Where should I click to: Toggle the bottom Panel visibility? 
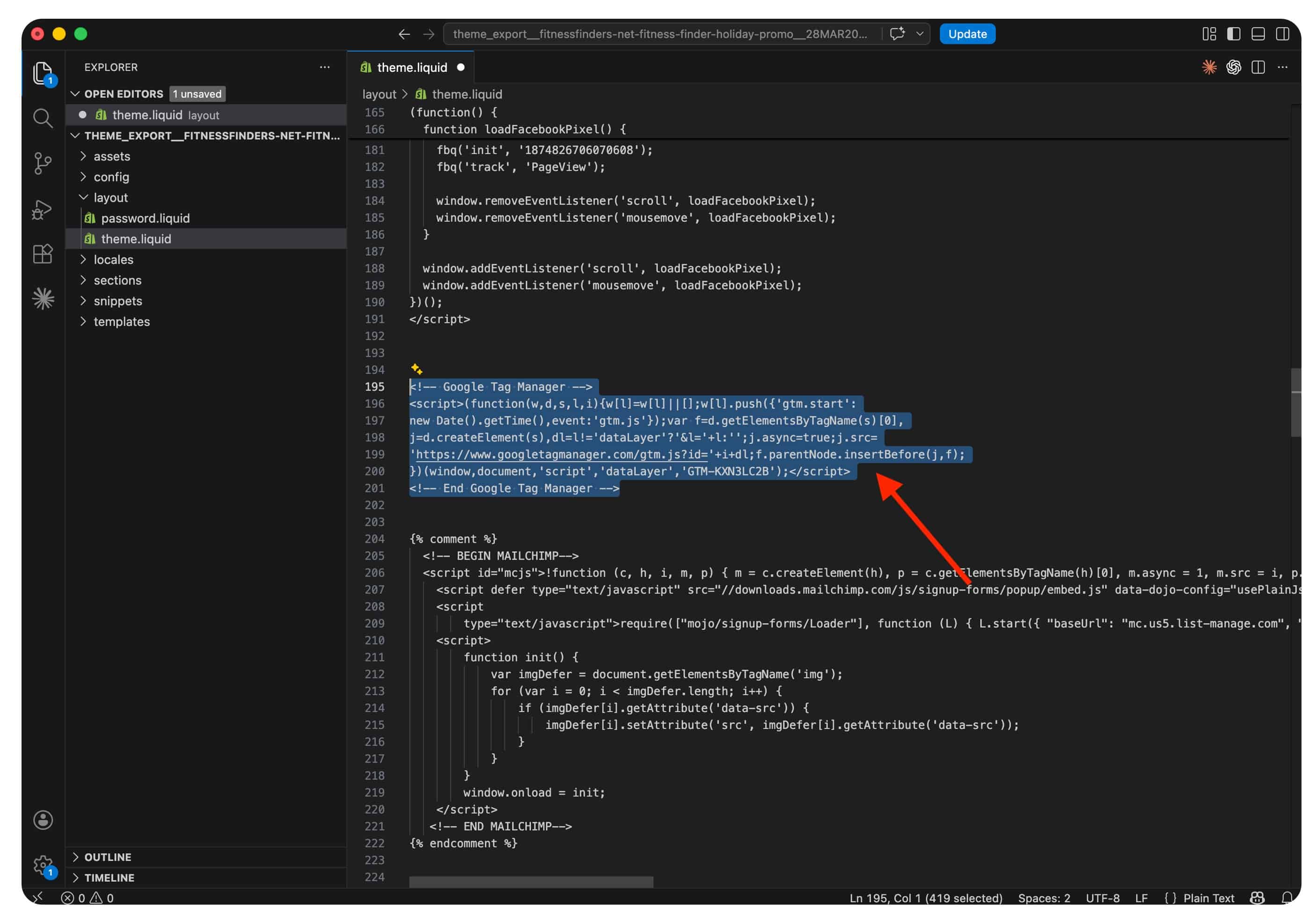1258,34
